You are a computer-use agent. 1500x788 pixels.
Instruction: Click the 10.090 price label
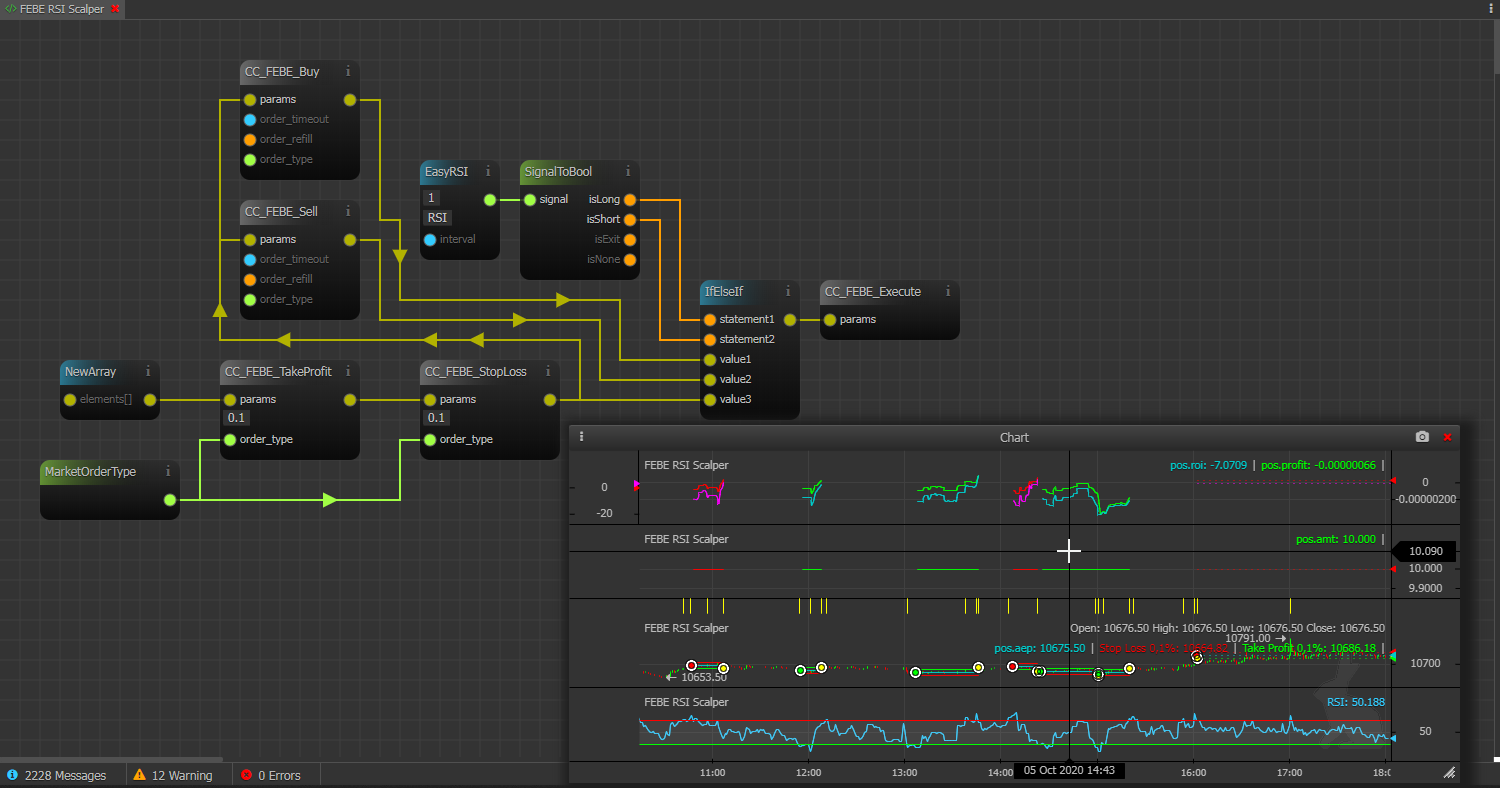click(1423, 551)
